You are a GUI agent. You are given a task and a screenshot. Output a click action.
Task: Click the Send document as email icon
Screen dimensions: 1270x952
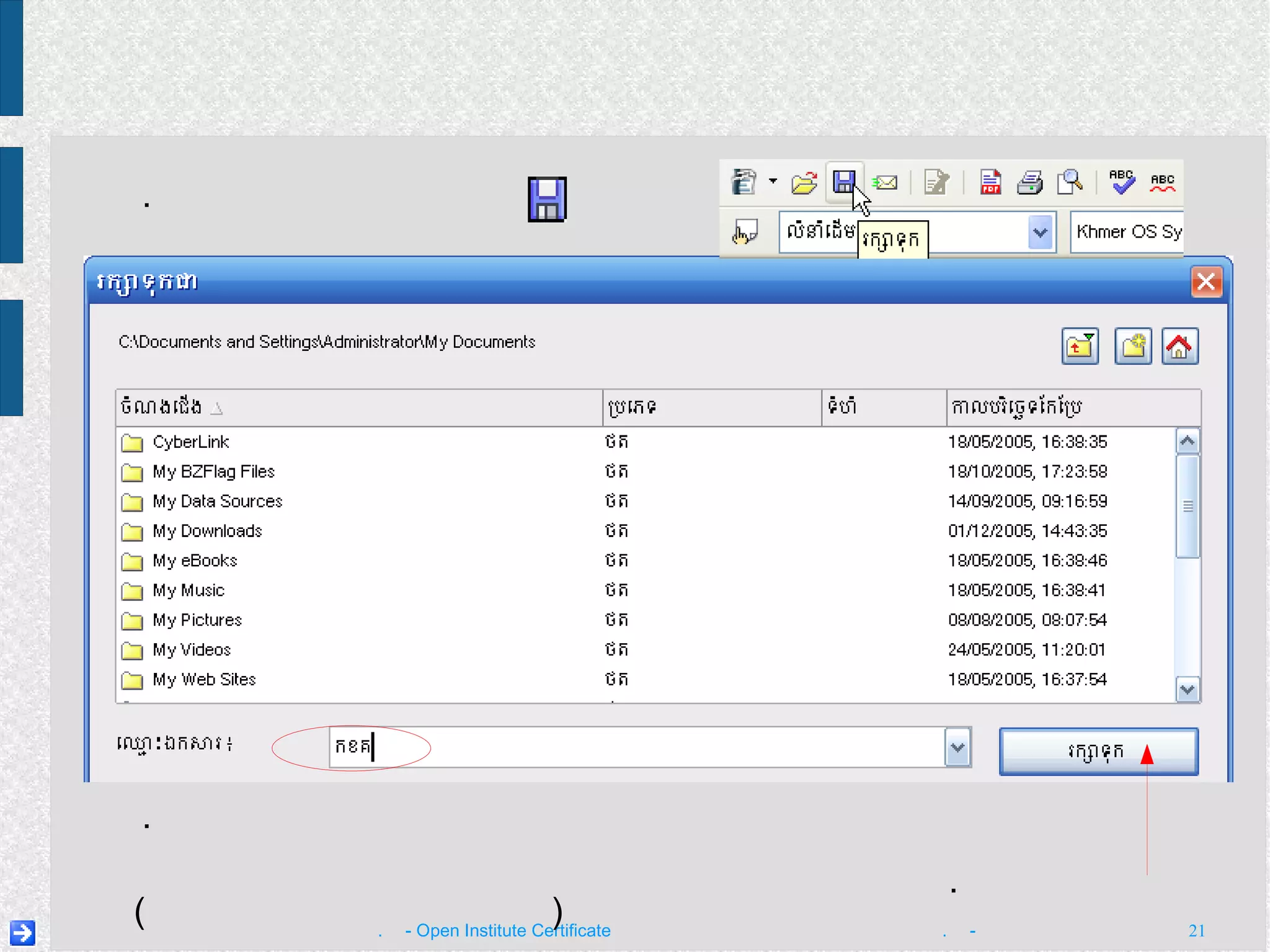(x=885, y=183)
